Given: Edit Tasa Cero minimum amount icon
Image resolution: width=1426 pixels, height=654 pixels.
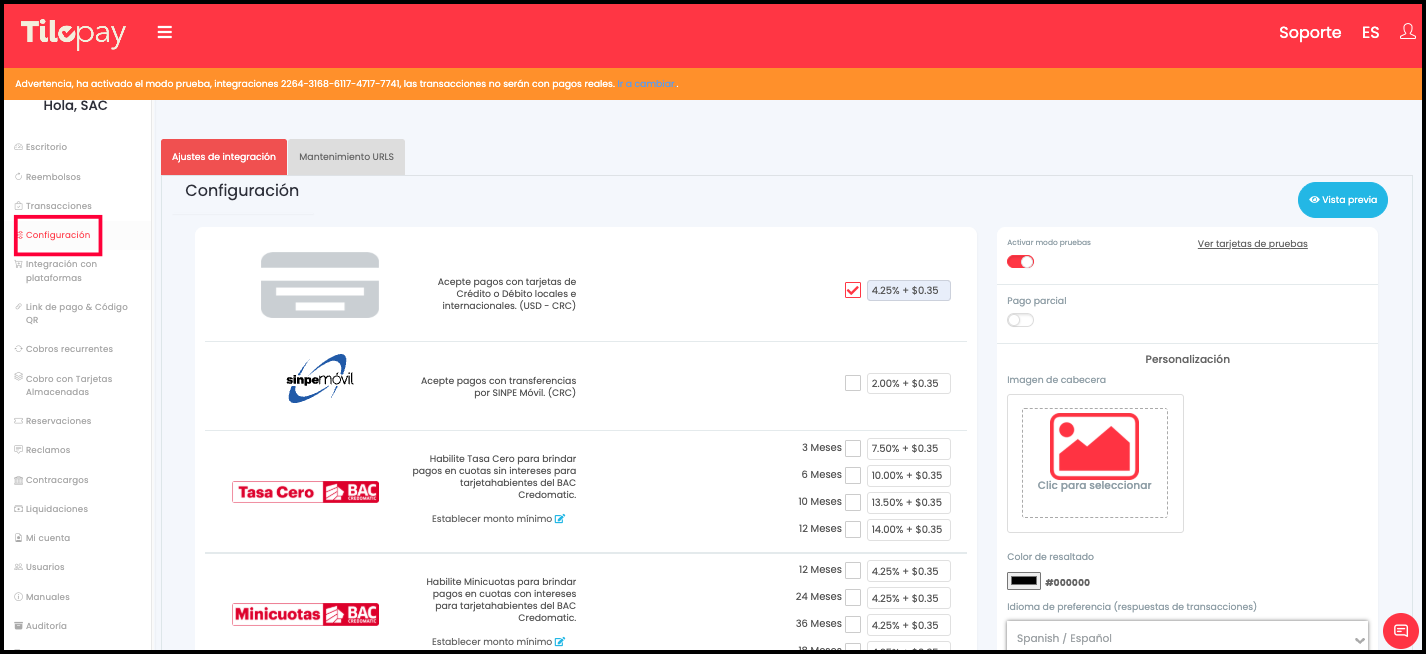Looking at the screenshot, I should 560,519.
